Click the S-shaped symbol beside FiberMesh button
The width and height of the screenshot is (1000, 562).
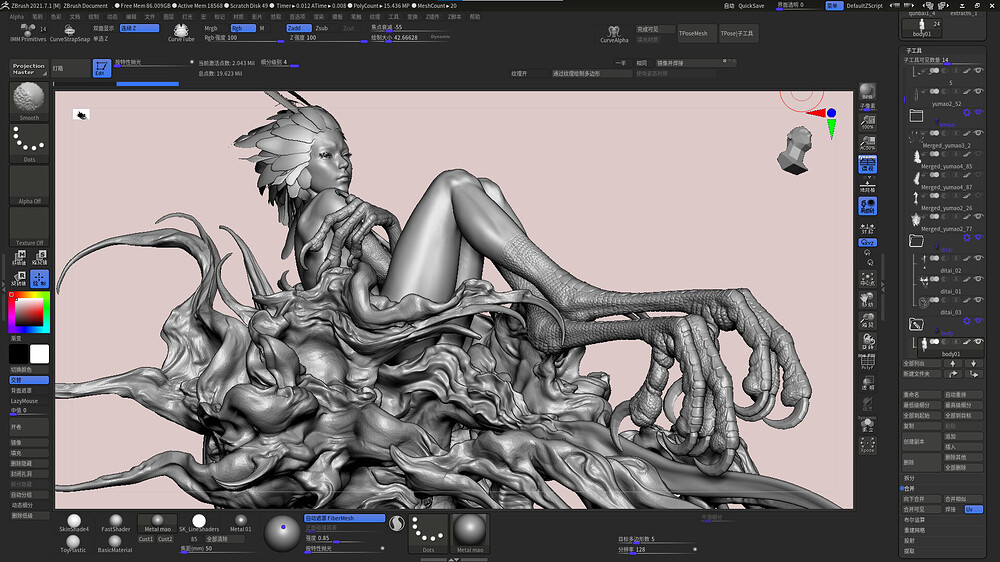point(397,524)
